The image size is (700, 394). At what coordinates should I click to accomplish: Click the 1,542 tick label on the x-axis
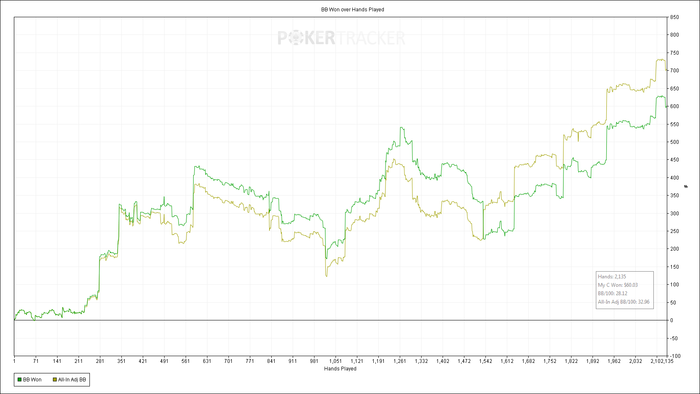(x=486, y=361)
